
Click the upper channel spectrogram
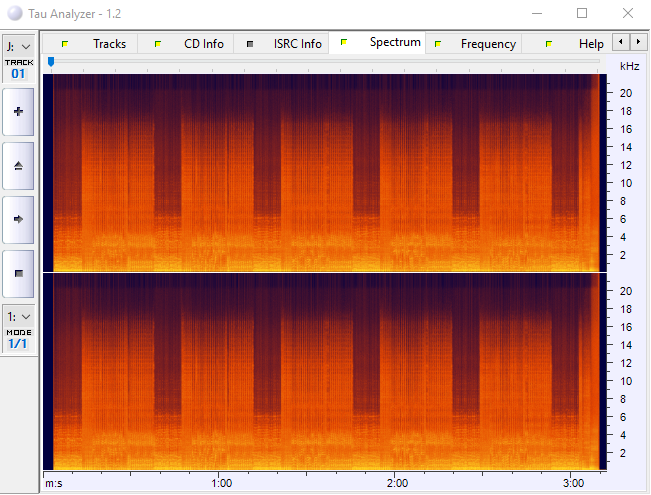(320, 172)
